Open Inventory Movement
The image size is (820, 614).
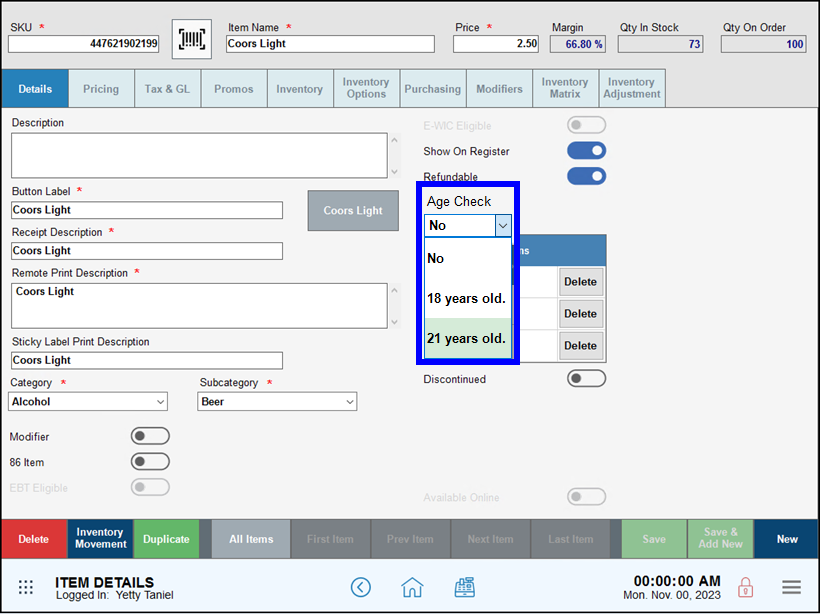tap(100, 539)
